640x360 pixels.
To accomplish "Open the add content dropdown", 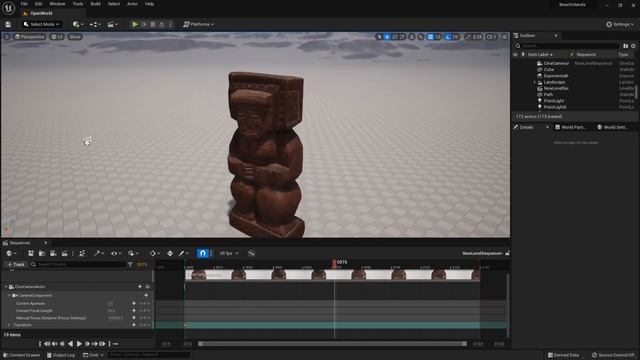I will tap(78, 24).
